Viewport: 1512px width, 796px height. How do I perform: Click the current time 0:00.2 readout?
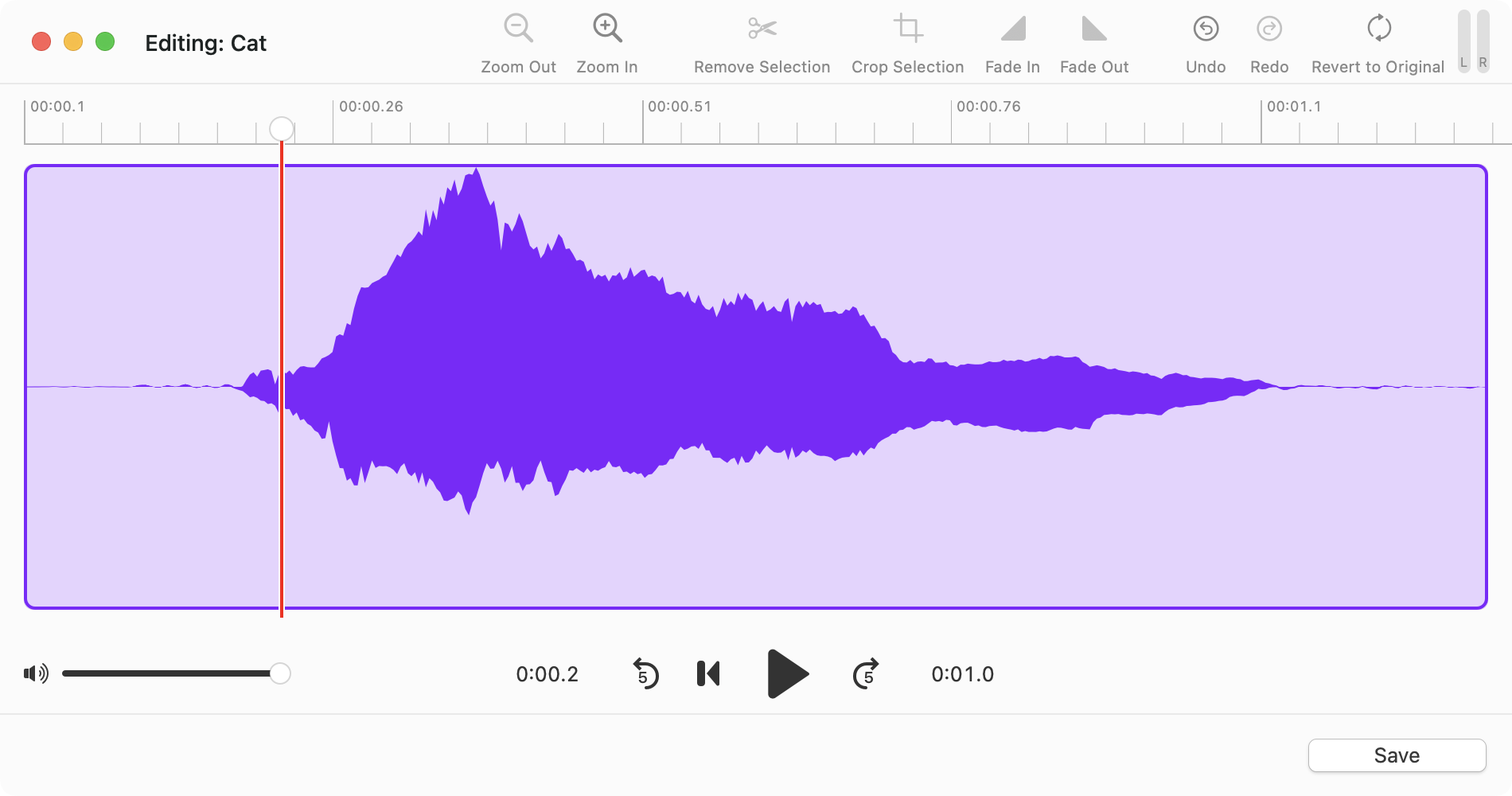tap(548, 674)
